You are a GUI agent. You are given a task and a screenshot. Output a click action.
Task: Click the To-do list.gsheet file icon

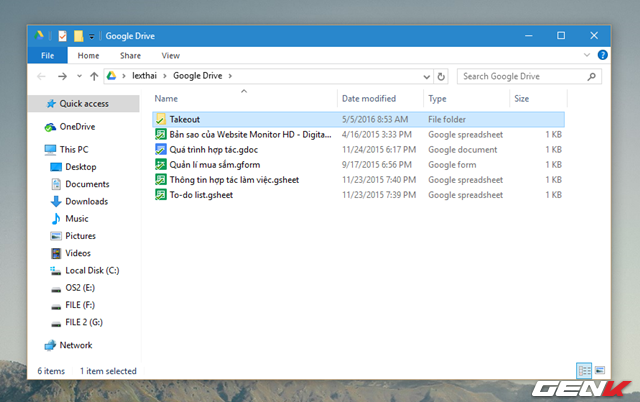[161, 194]
